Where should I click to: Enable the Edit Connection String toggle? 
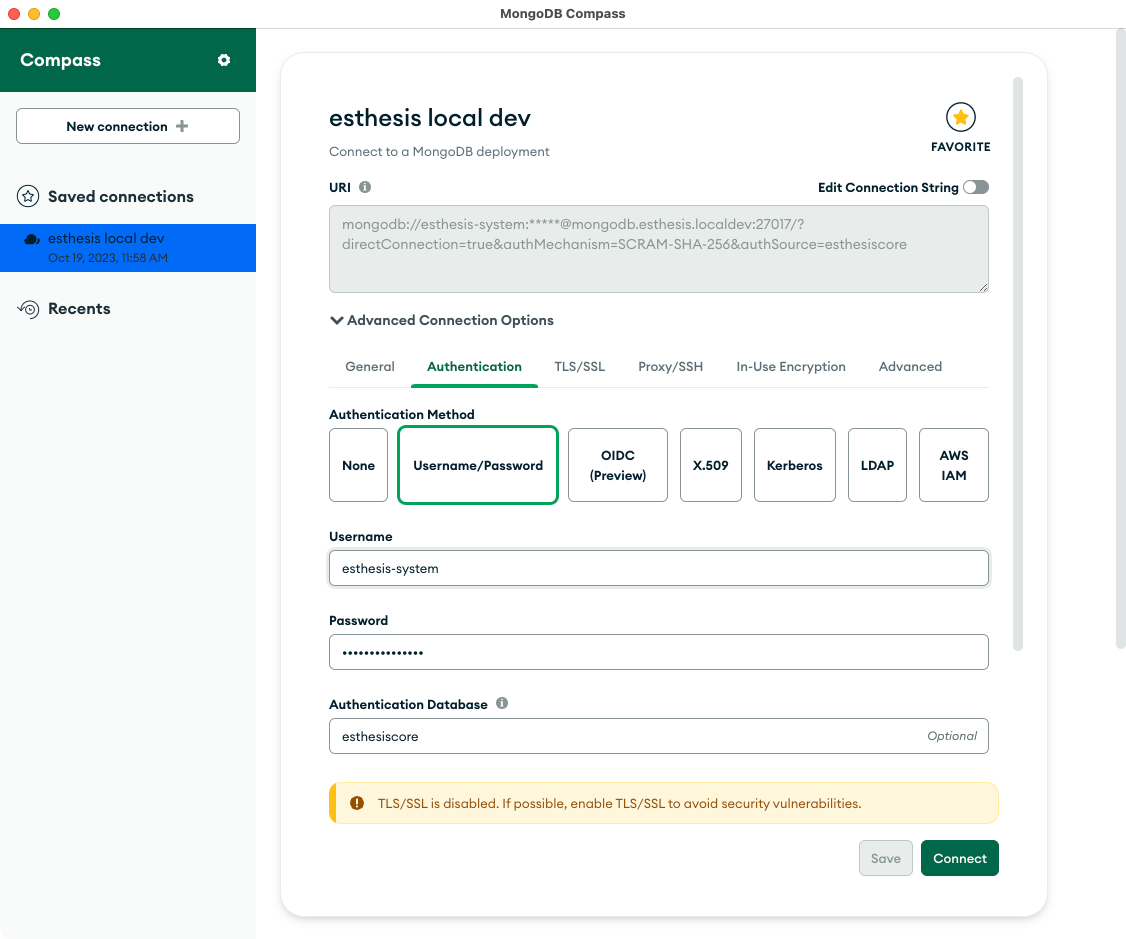pyautogui.click(x=975, y=187)
